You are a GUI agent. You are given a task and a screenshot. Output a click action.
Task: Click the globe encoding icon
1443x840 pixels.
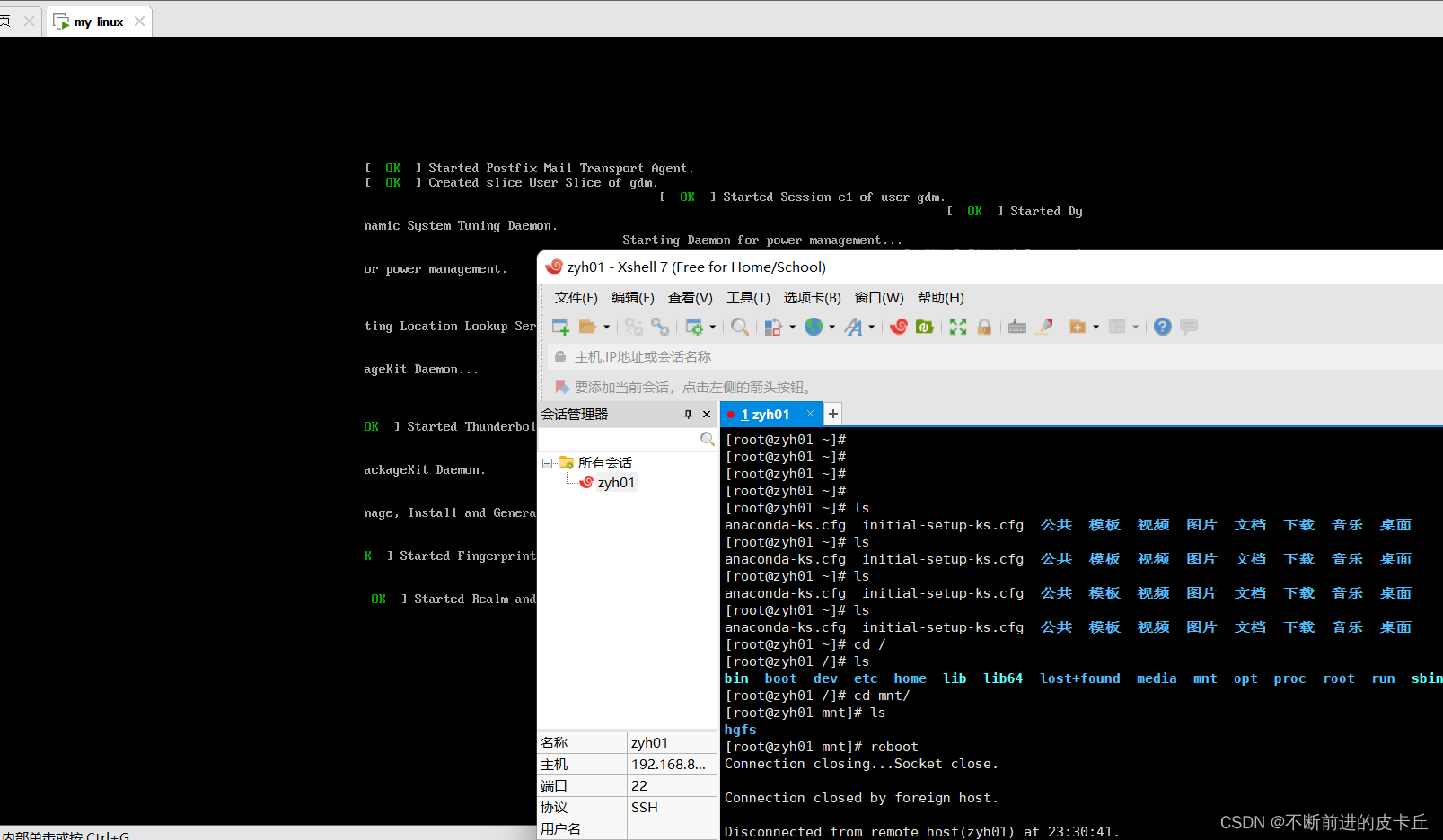point(814,327)
